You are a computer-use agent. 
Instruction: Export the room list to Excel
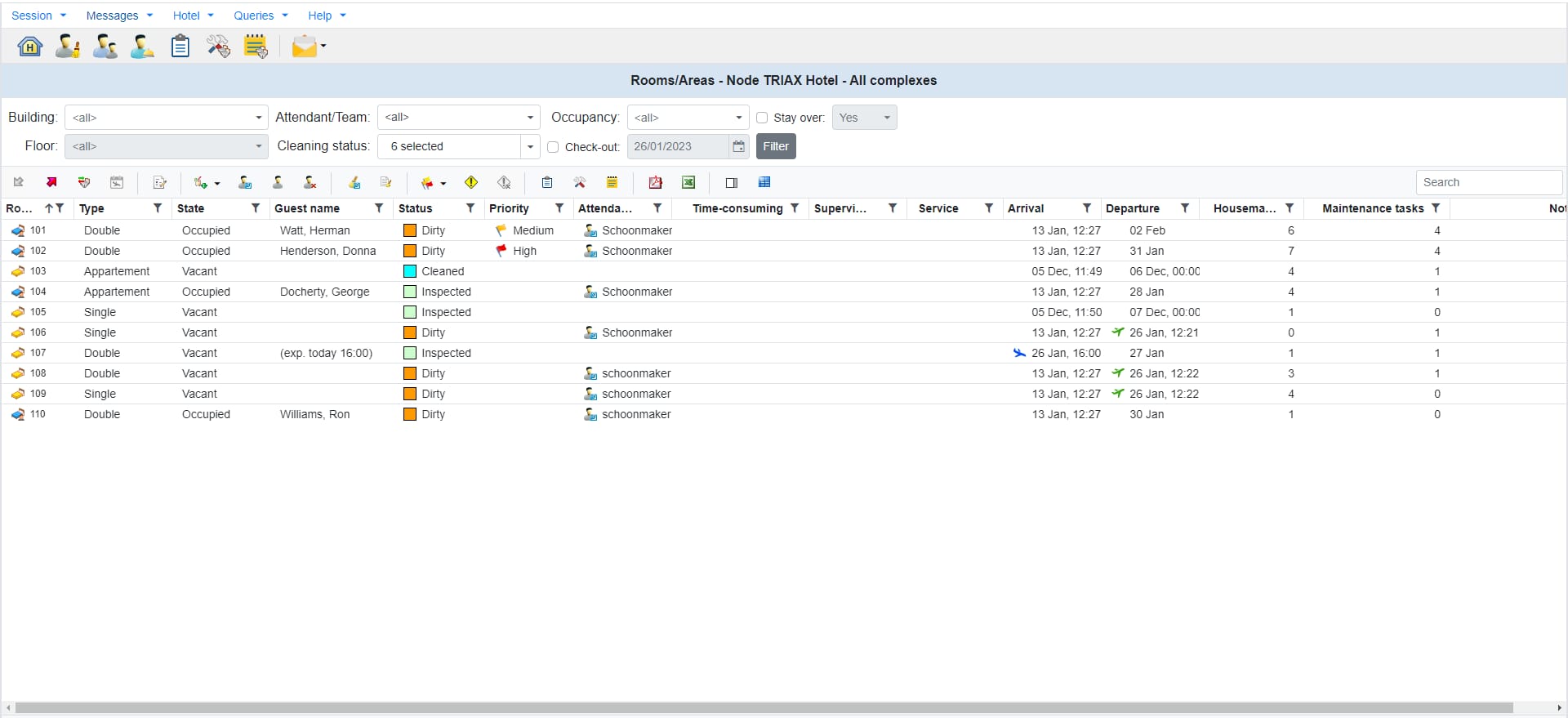(x=688, y=182)
